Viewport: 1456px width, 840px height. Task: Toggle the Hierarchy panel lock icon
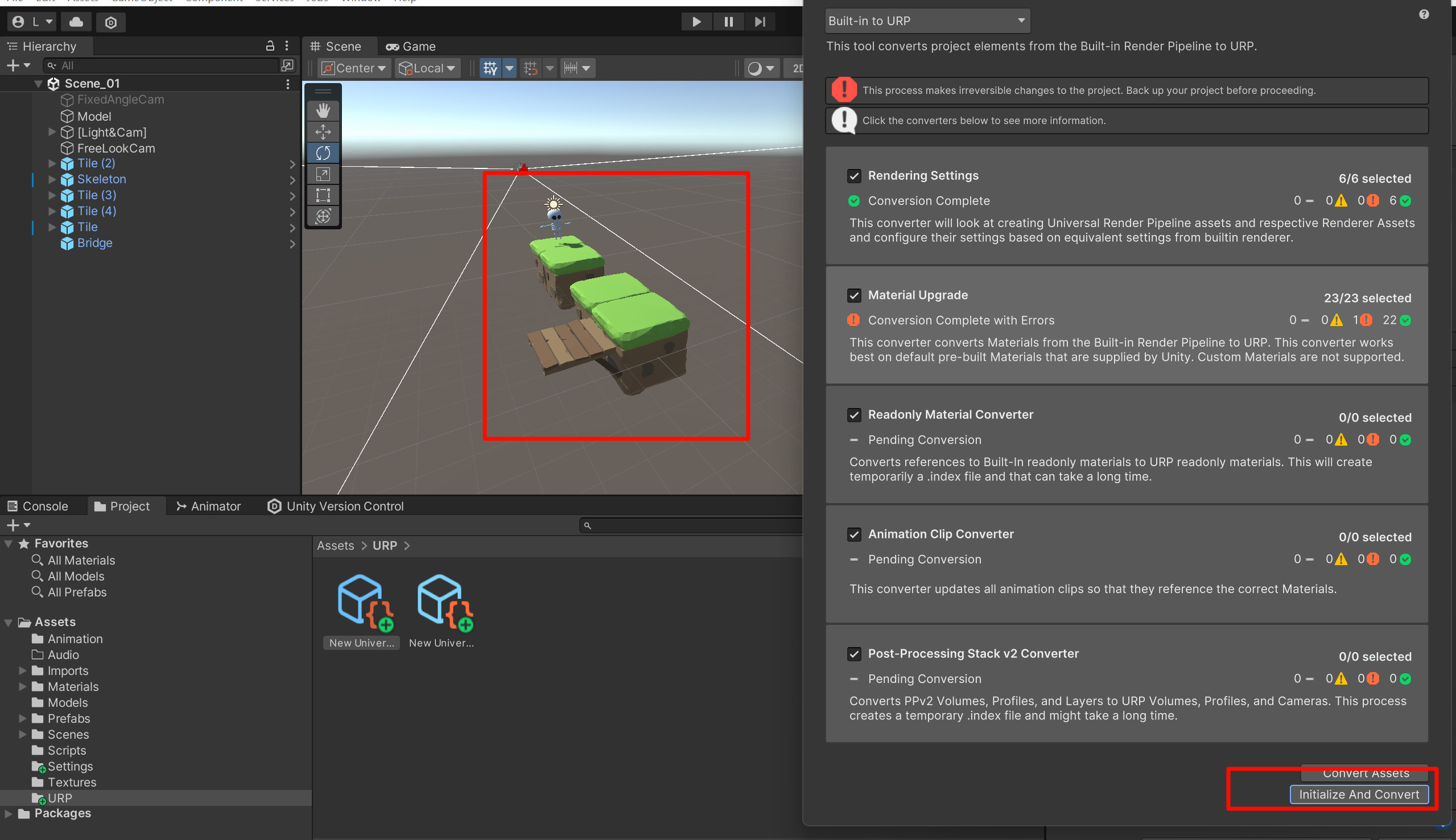(269, 46)
